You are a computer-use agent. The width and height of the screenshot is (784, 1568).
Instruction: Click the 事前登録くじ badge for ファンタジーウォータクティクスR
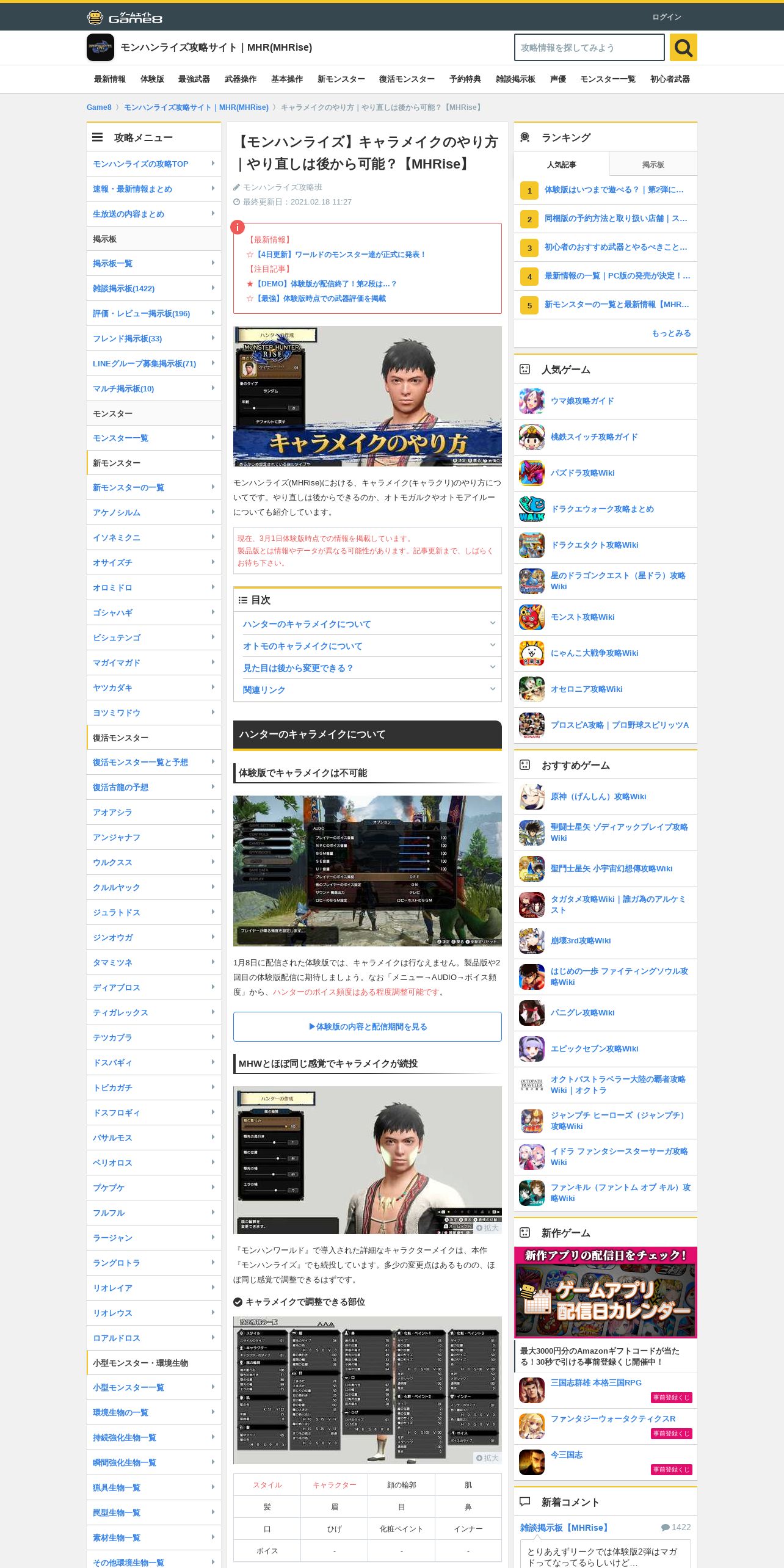(672, 1434)
